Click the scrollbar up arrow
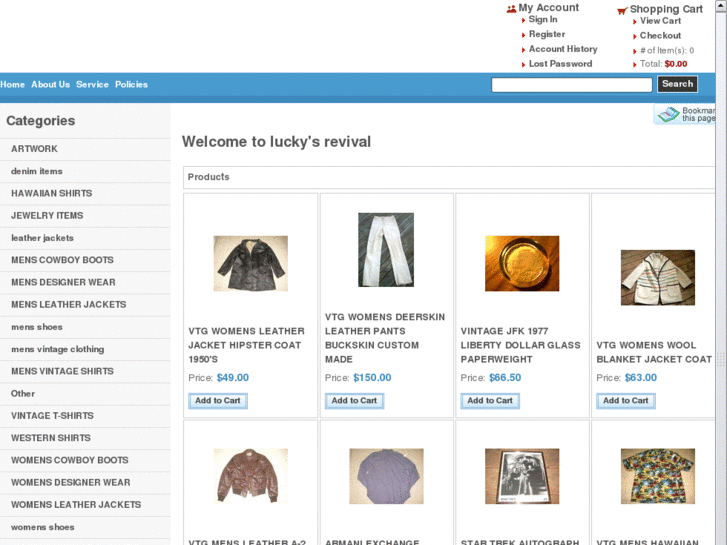Image resolution: width=727 pixels, height=545 pixels. [x=721, y=4]
